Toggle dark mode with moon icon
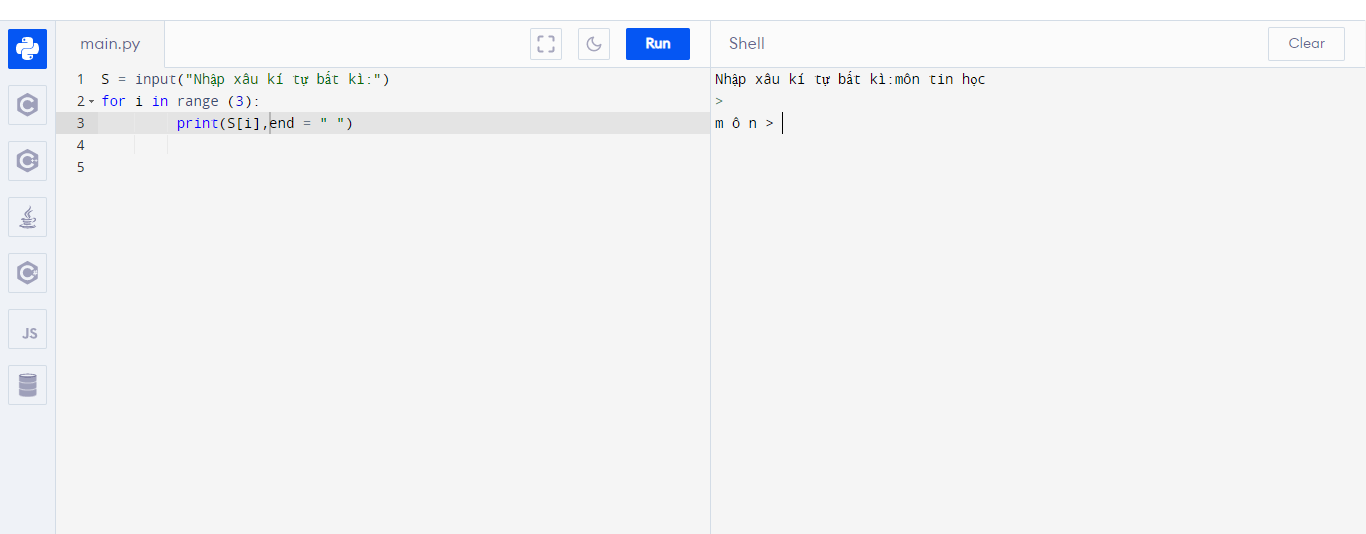Image resolution: width=1366 pixels, height=534 pixels. (x=594, y=44)
